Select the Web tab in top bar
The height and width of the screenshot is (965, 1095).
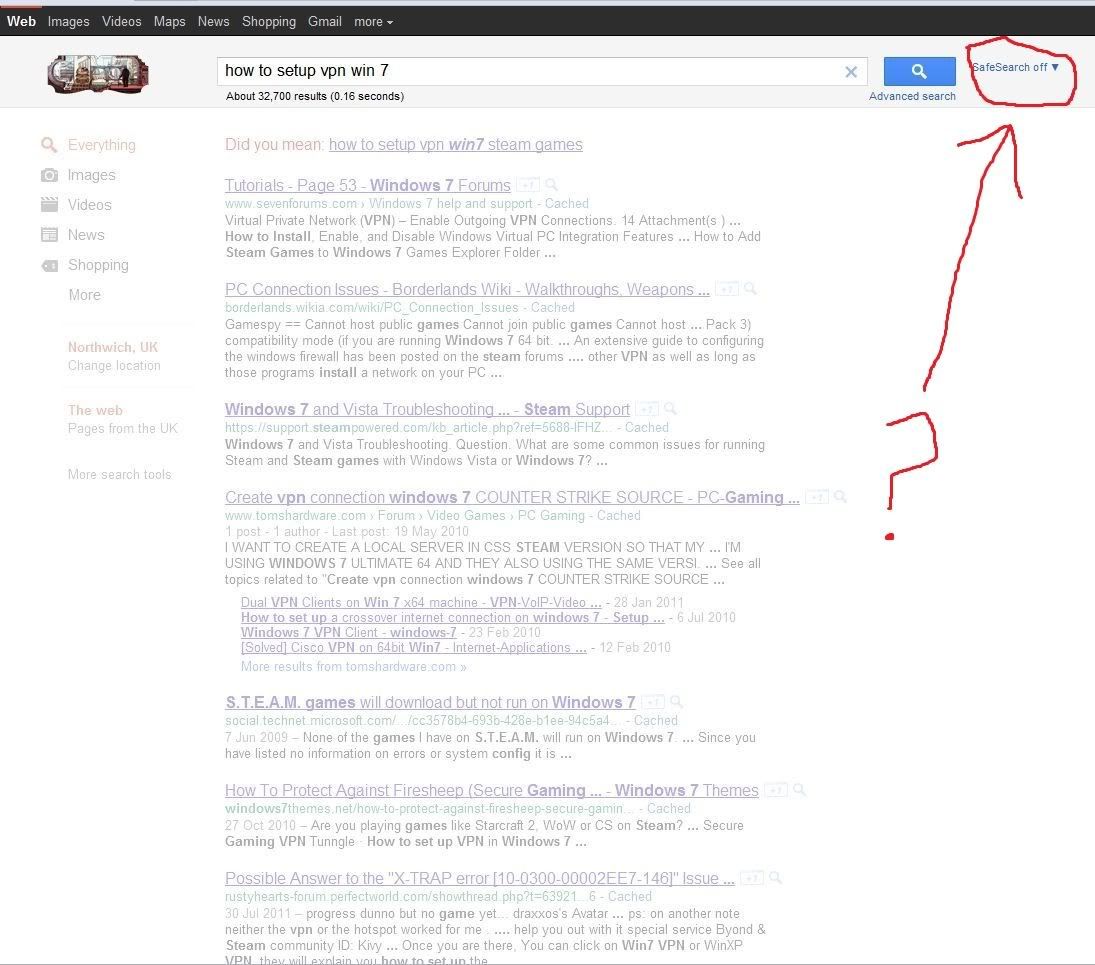[22, 22]
